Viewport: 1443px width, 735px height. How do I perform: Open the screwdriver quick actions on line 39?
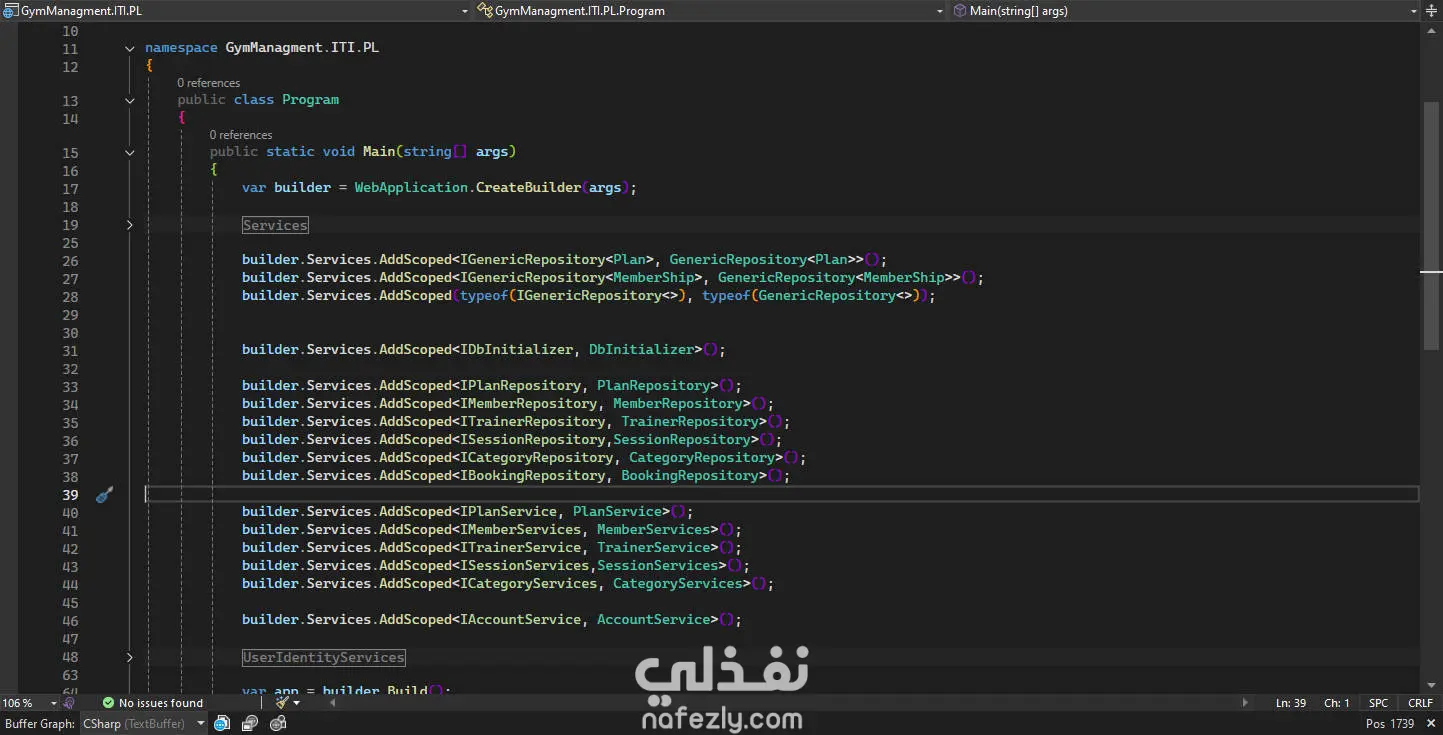(105, 494)
